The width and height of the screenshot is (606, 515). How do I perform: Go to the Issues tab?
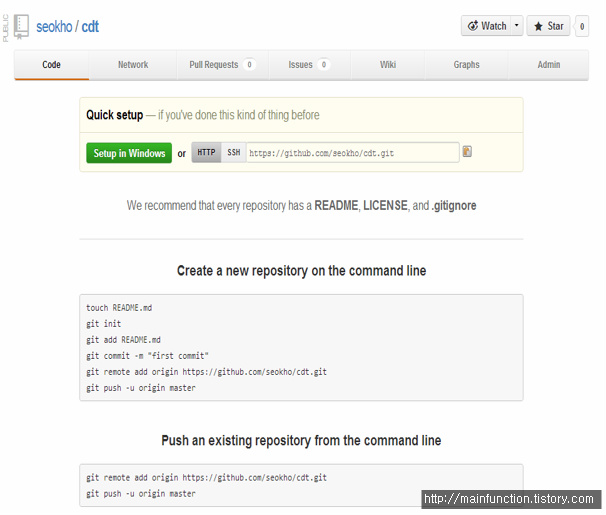coord(308,65)
